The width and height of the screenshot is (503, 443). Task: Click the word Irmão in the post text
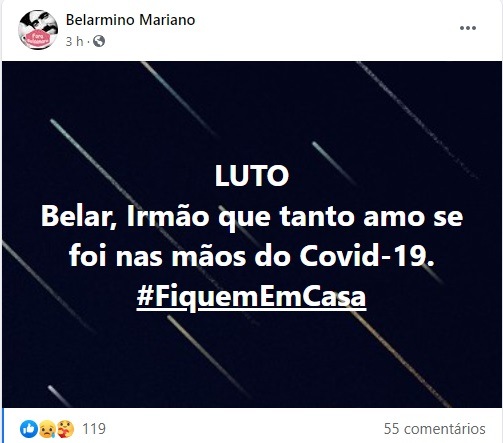168,217
